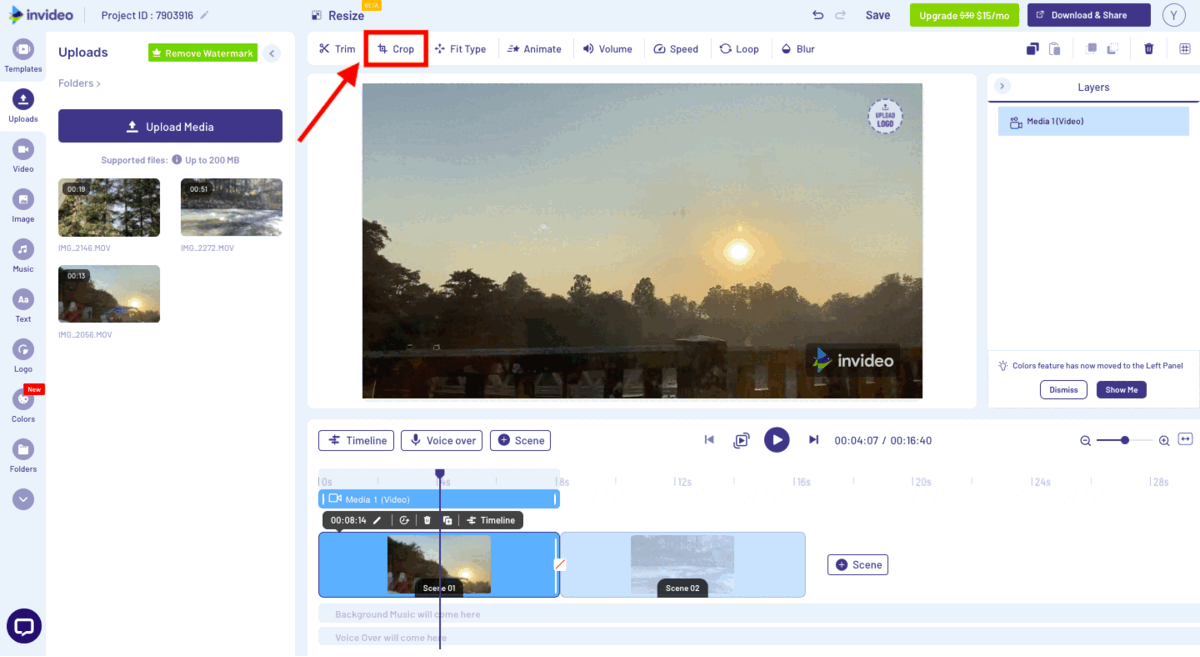Select the IMG_2272.MOV thumbnail
This screenshot has width=1200, height=657.
(231, 207)
